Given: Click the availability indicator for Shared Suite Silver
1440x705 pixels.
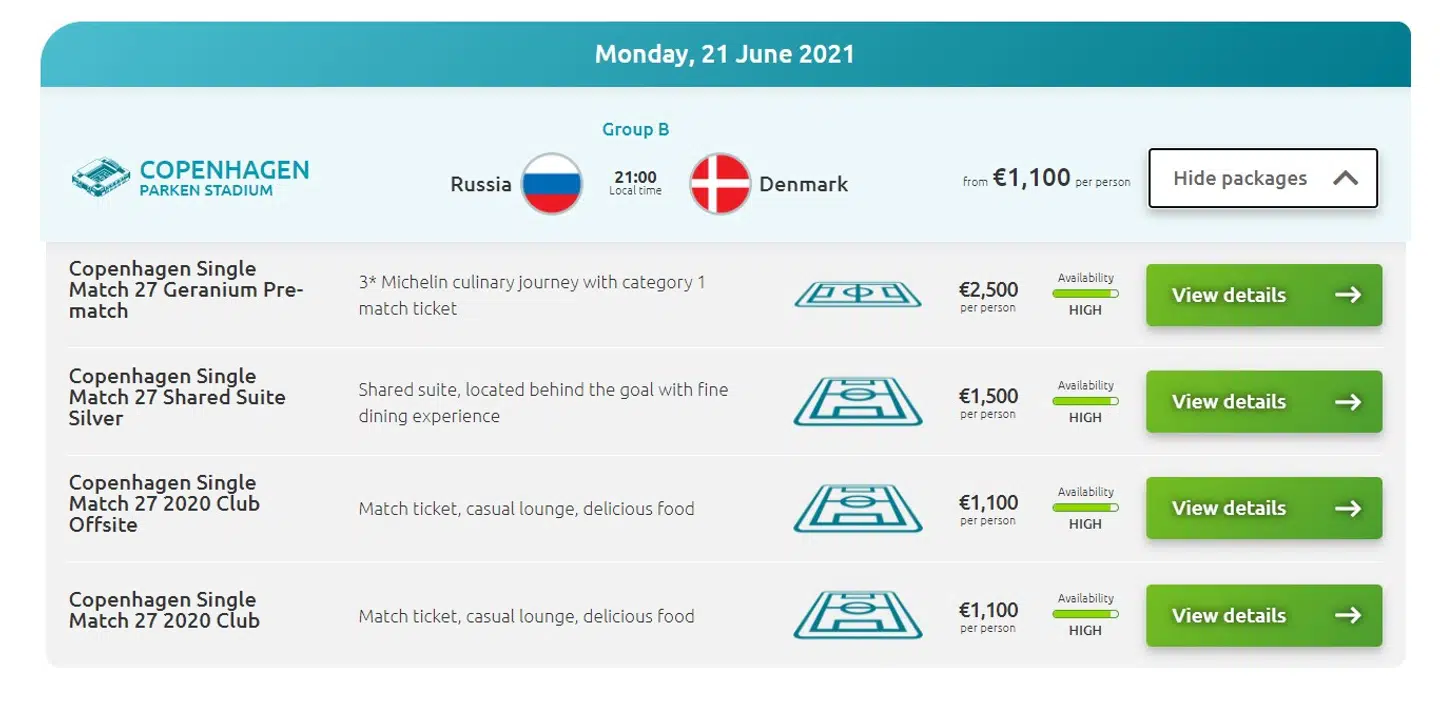Looking at the screenshot, I should (x=1085, y=401).
